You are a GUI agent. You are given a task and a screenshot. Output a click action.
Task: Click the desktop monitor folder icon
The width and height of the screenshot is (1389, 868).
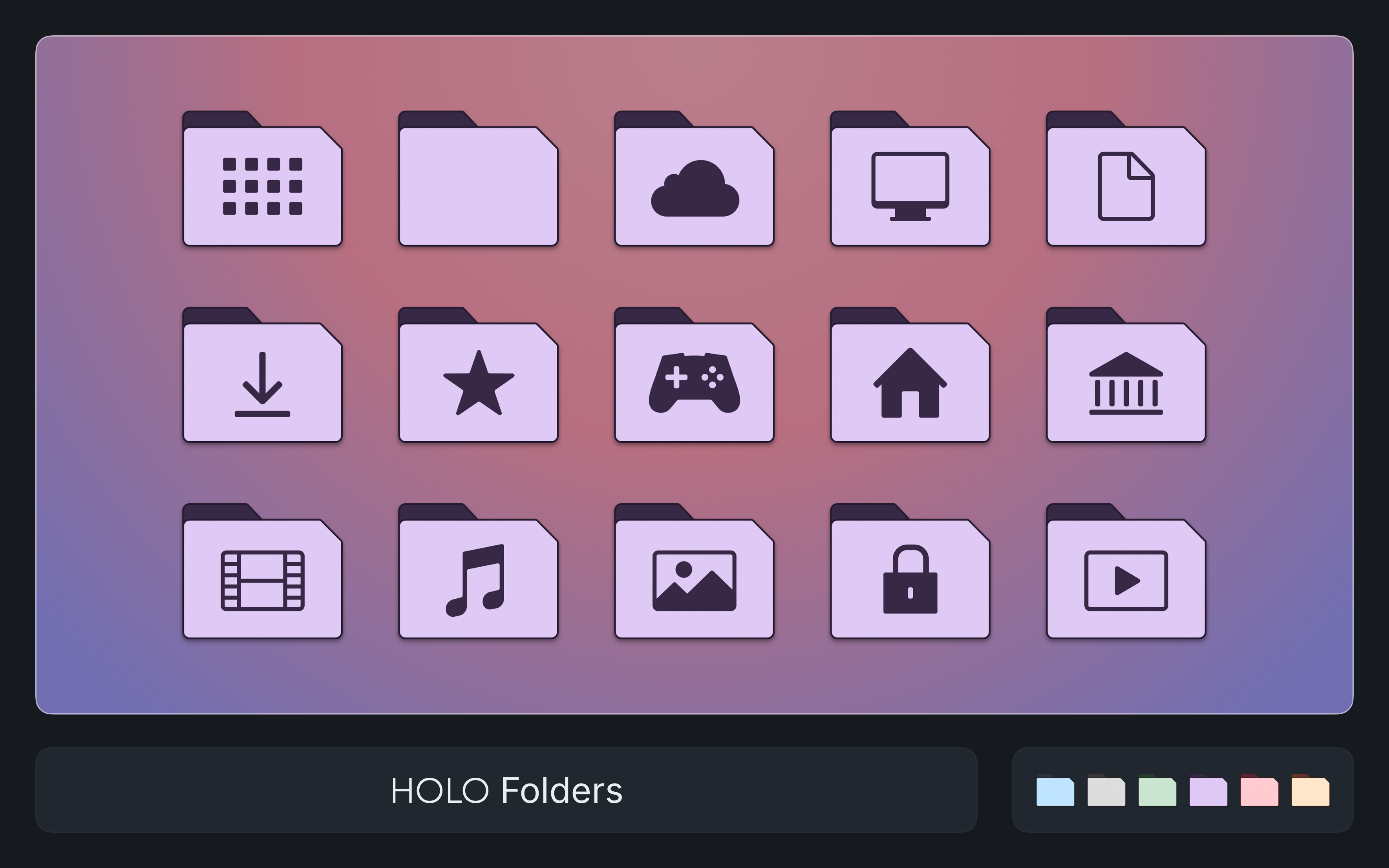[x=910, y=179]
